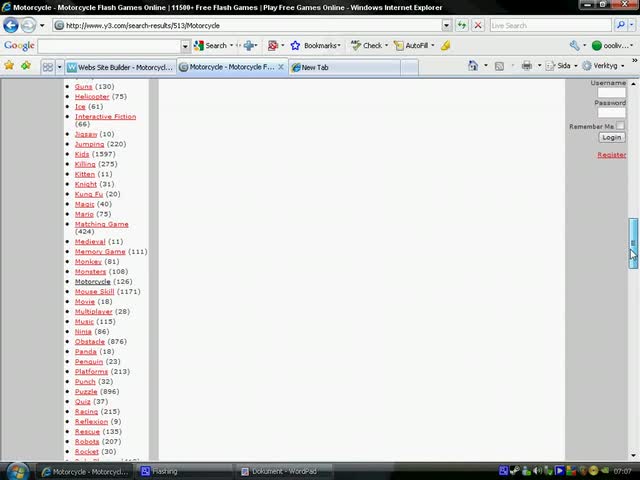Image resolution: width=640 pixels, height=480 pixels.
Task: Open a blank new tab button
Action: pyautogui.click(x=409, y=67)
